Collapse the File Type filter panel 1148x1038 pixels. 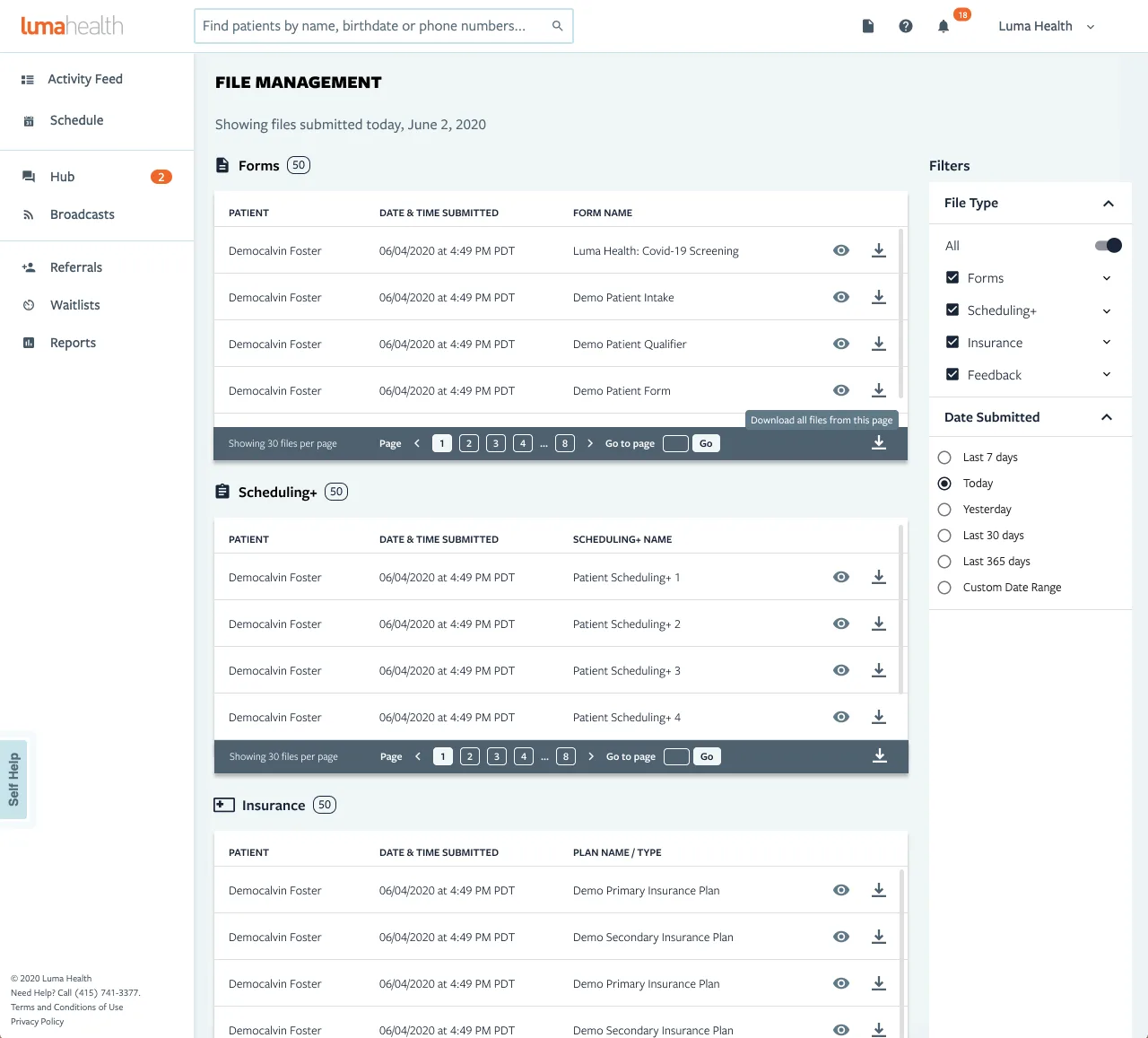1109,204
